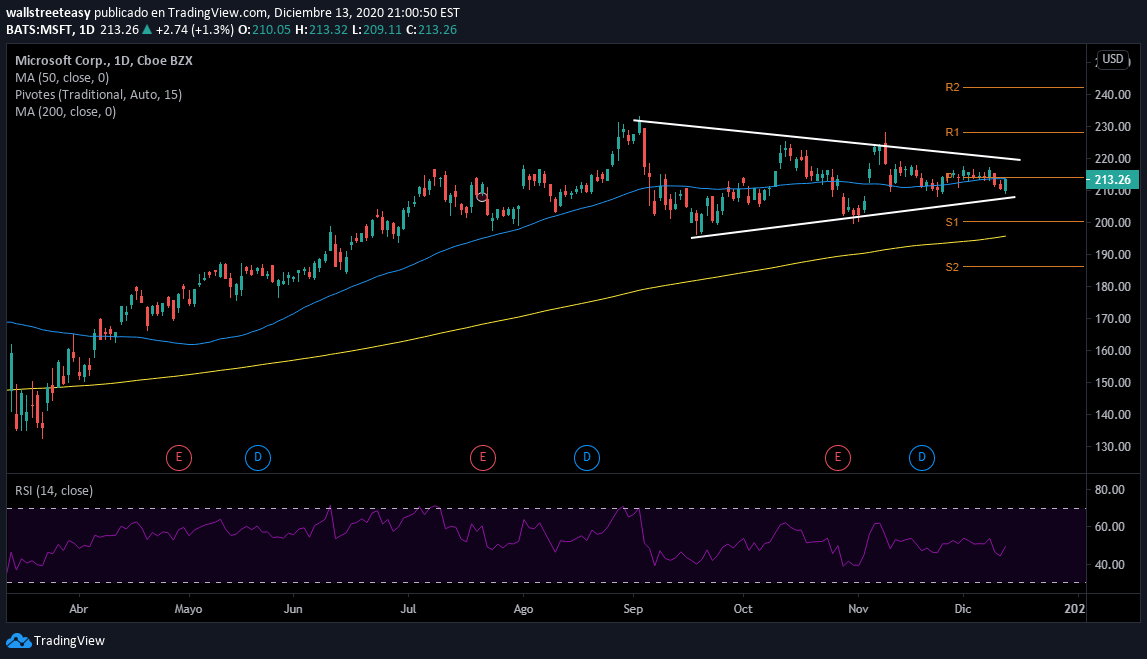Click the earnings E marker between Jul and Ago
This screenshot has height=659, width=1147.
[x=483, y=459]
